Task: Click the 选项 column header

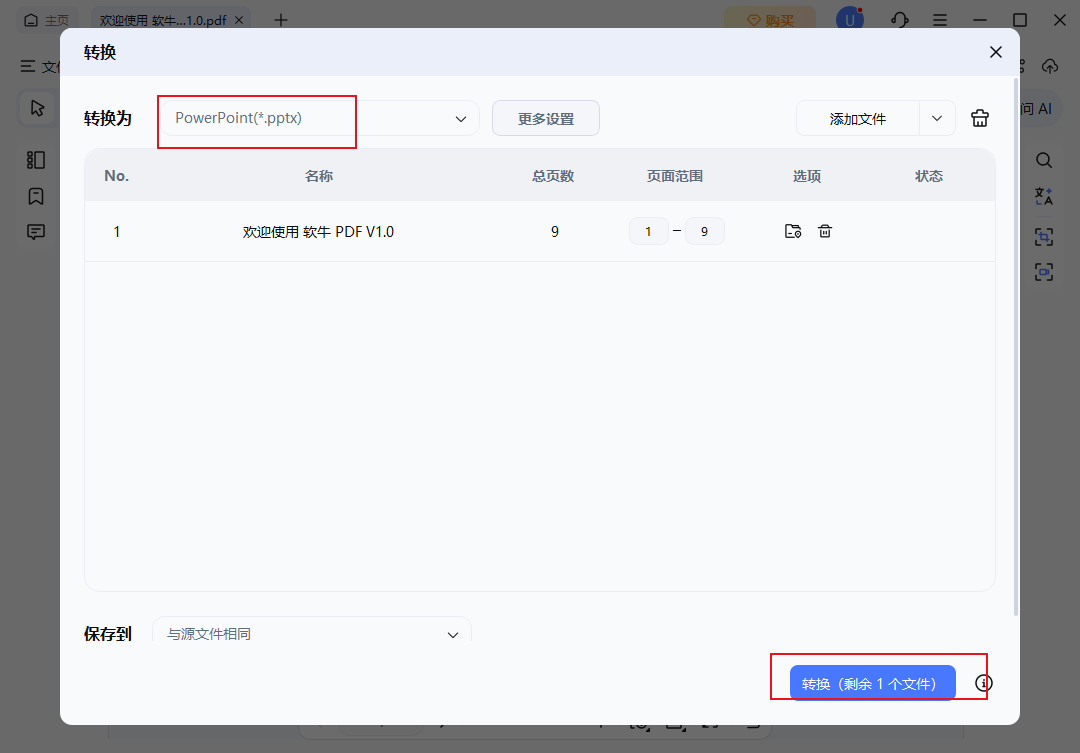Action: (807, 176)
